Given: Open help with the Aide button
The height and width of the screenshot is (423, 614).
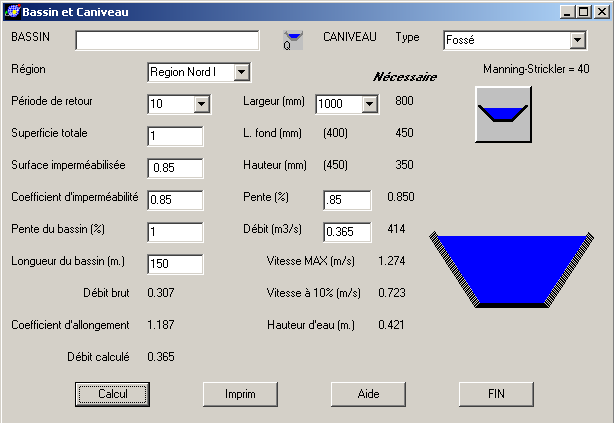Looking at the screenshot, I should click(368, 394).
